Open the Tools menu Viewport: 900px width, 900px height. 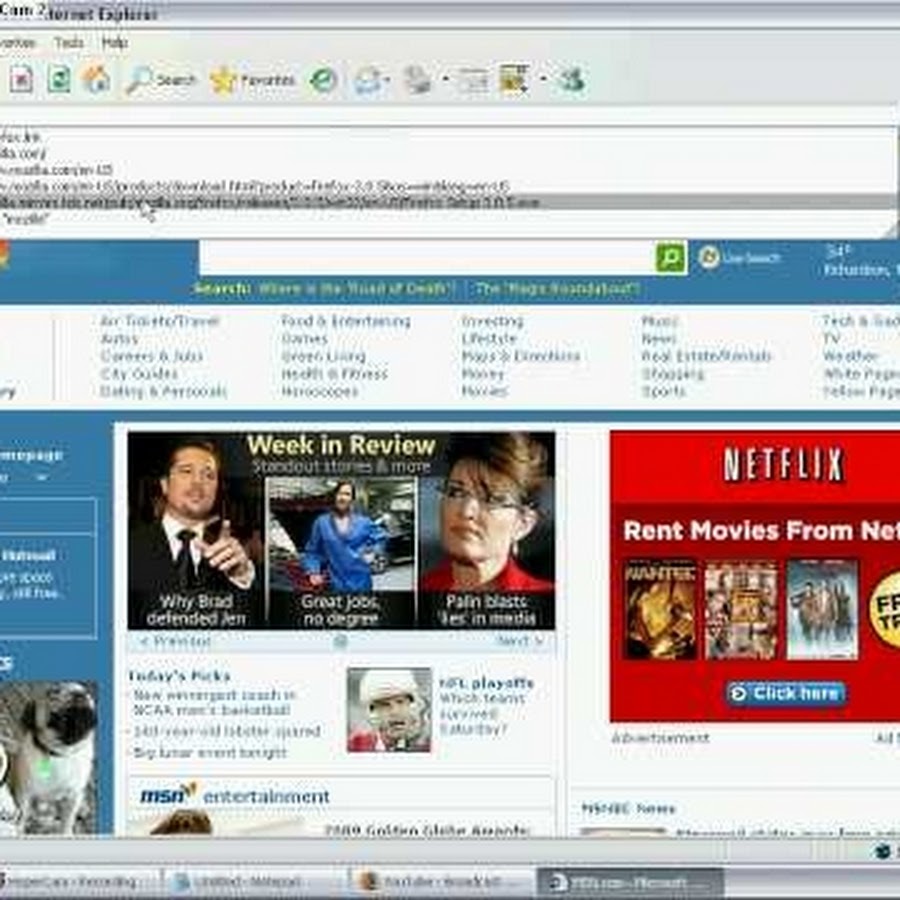point(69,43)
